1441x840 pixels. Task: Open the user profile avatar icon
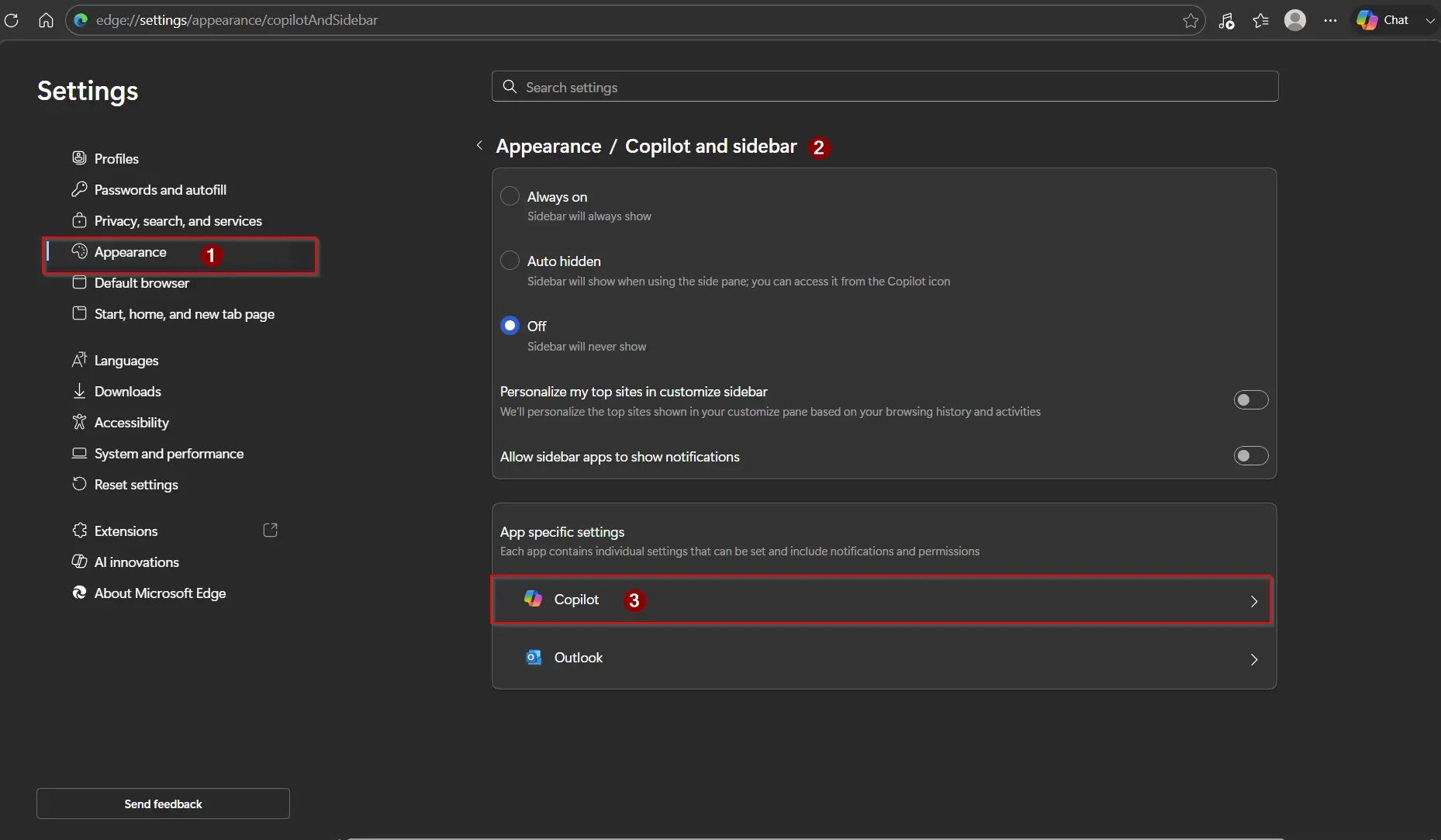click(x=1294, y=20)
